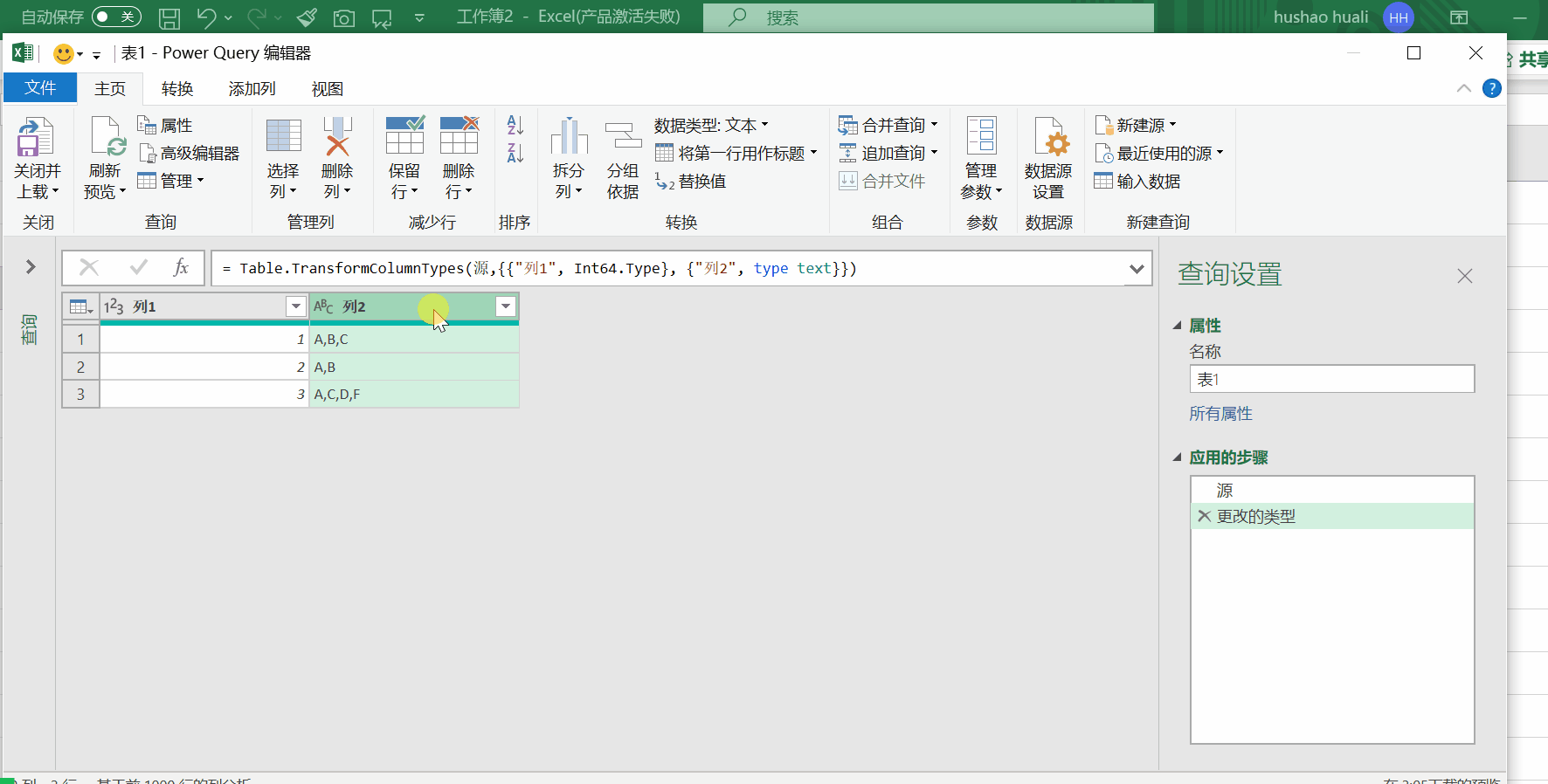
Task: Click Manage Parameters (管理参数) icon
Action: click(981, 137)
